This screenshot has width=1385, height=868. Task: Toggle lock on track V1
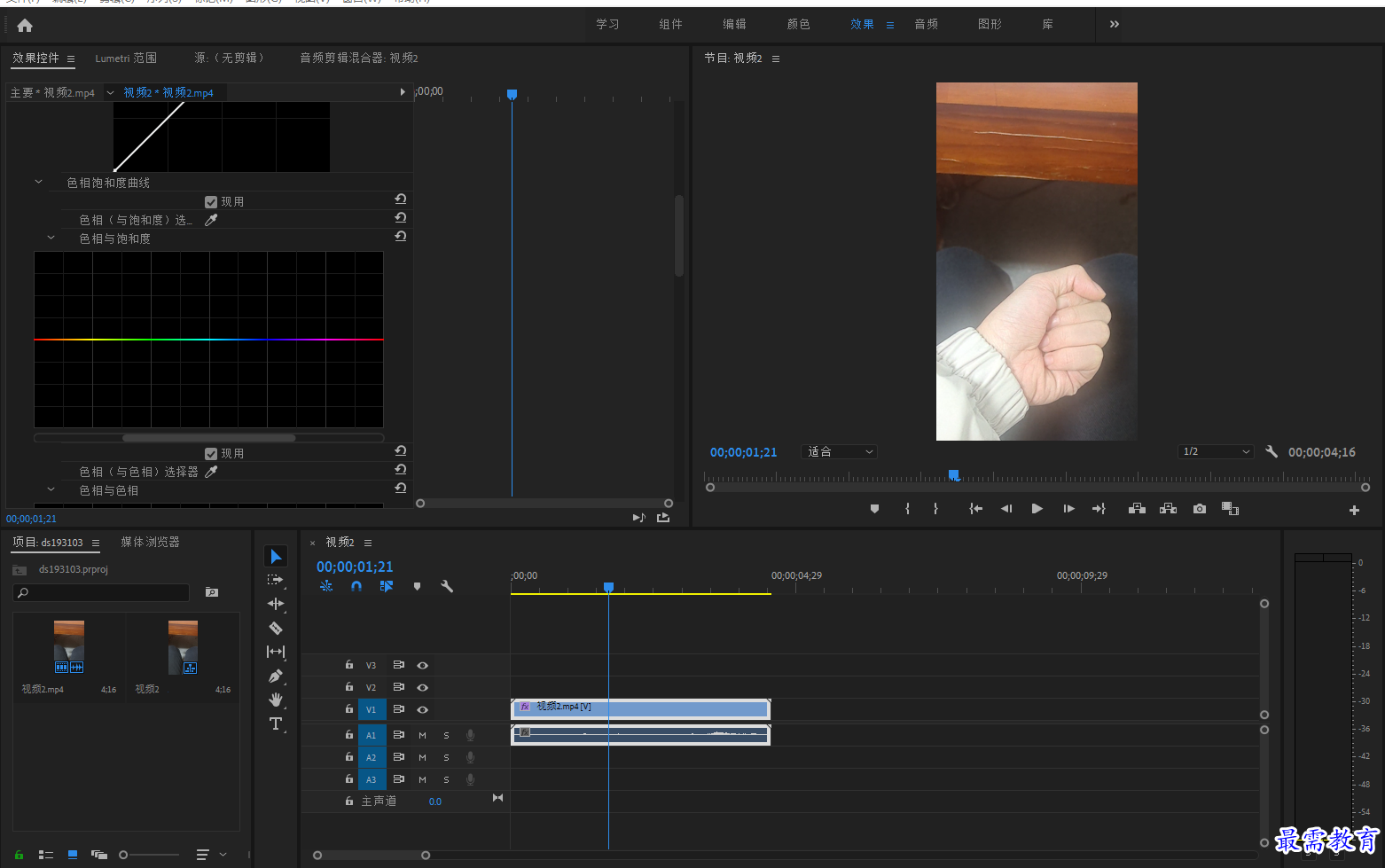coord(349,709)
